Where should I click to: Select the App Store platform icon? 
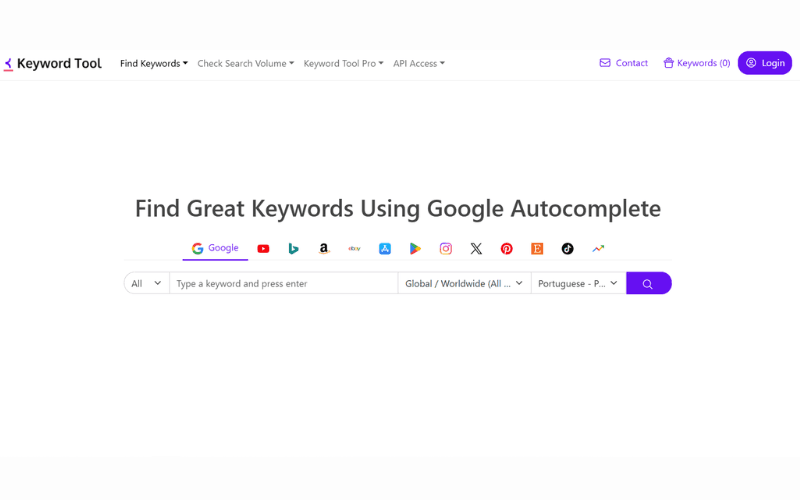385,249
